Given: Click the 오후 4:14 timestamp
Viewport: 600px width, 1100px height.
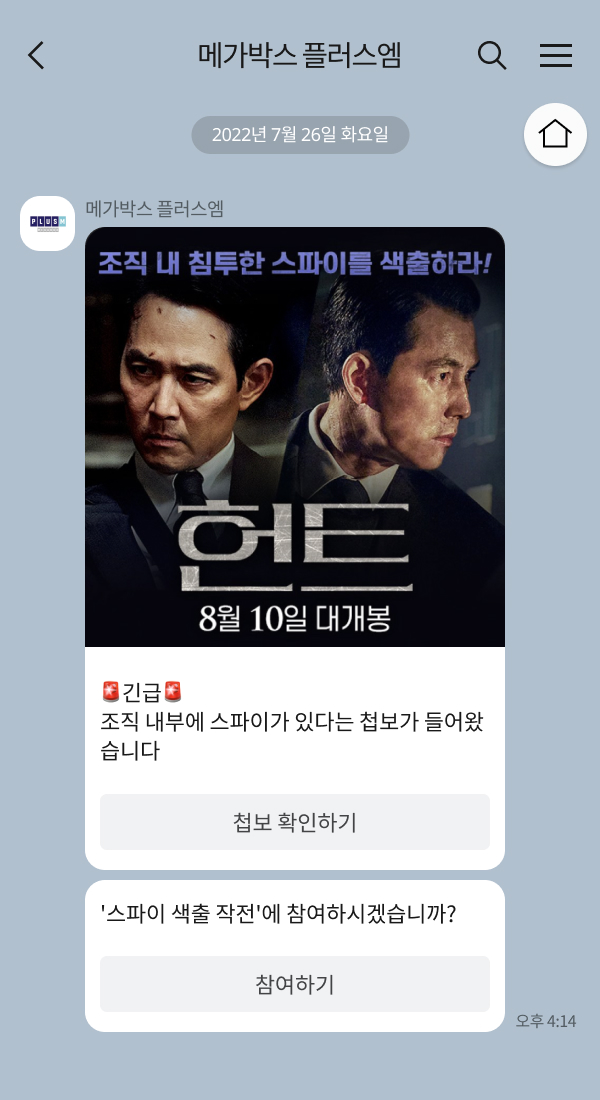Looking at the screenshot, I should 546,1021.
